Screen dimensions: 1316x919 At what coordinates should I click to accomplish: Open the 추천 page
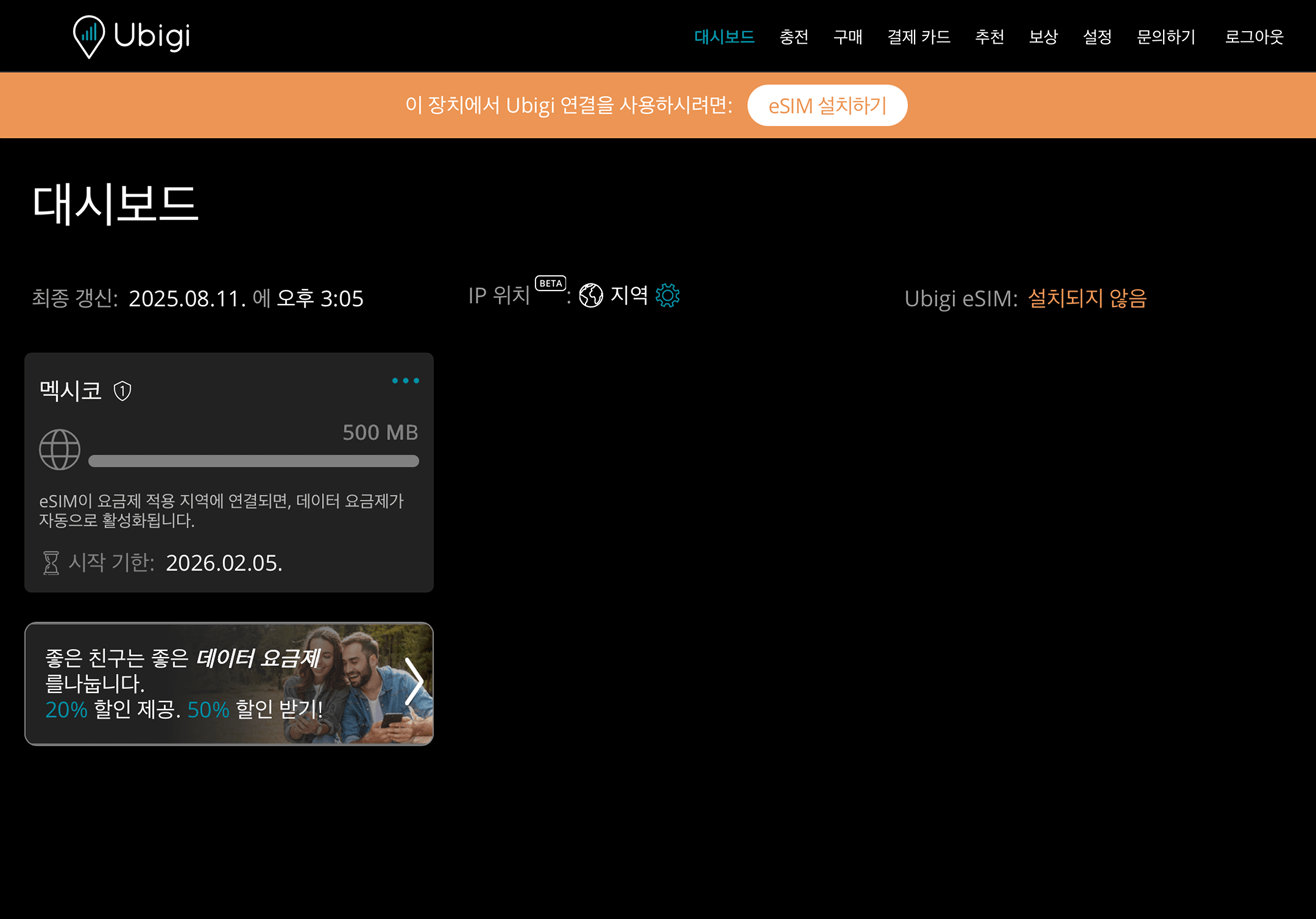click(989, 37)
